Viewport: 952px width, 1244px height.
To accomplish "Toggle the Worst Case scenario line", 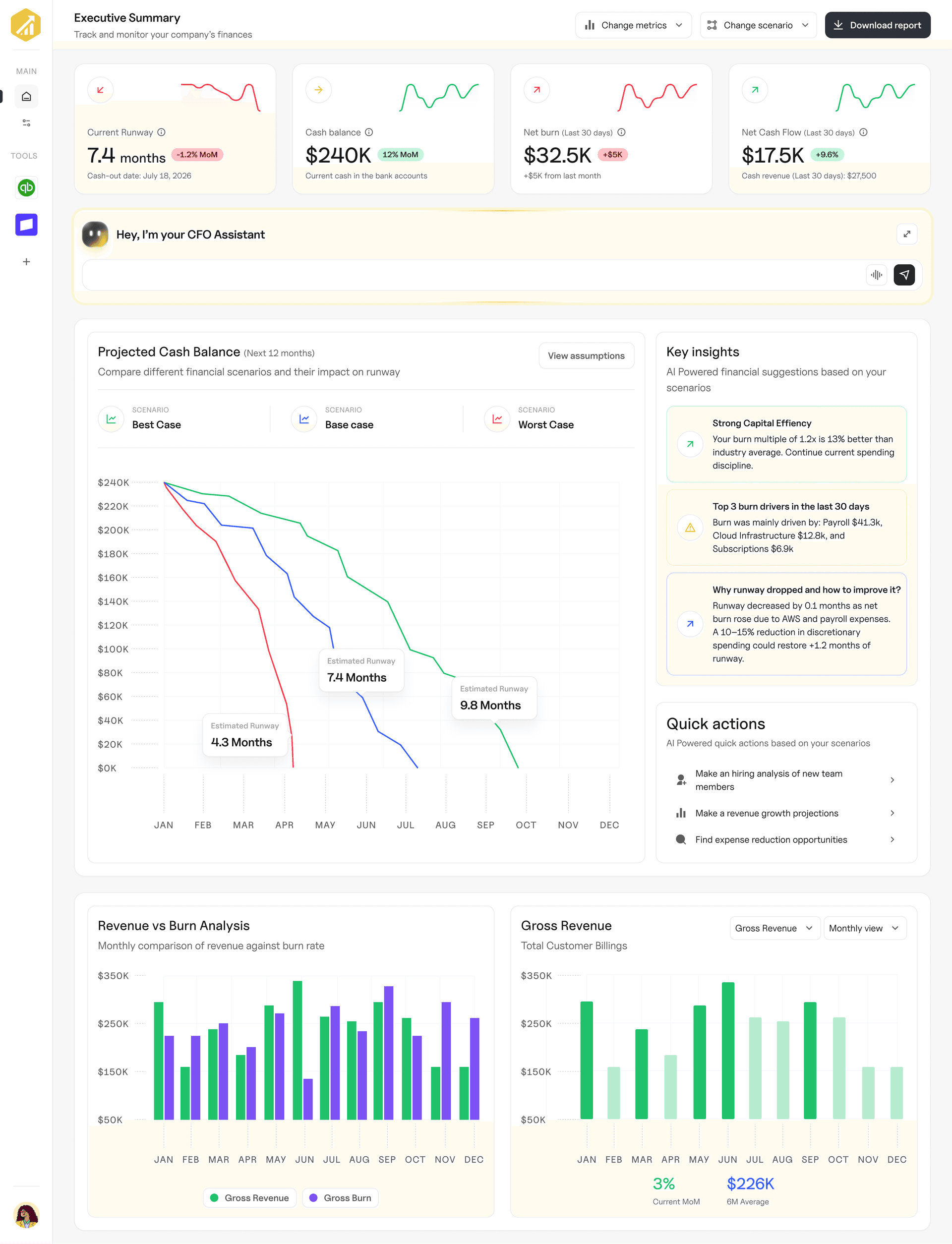I will pyautogui.click(x=529, y=418).
